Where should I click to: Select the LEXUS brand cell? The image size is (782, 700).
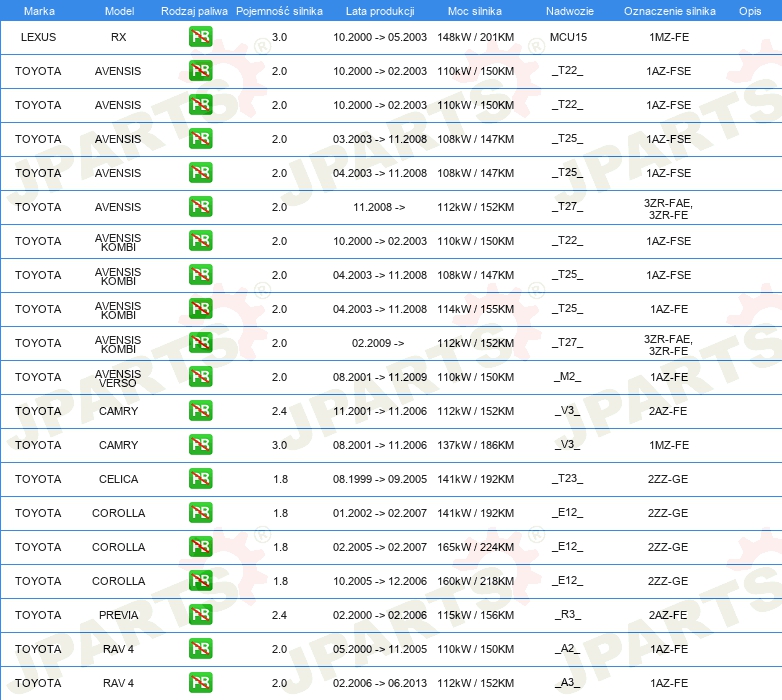click(x=38, y=37)
